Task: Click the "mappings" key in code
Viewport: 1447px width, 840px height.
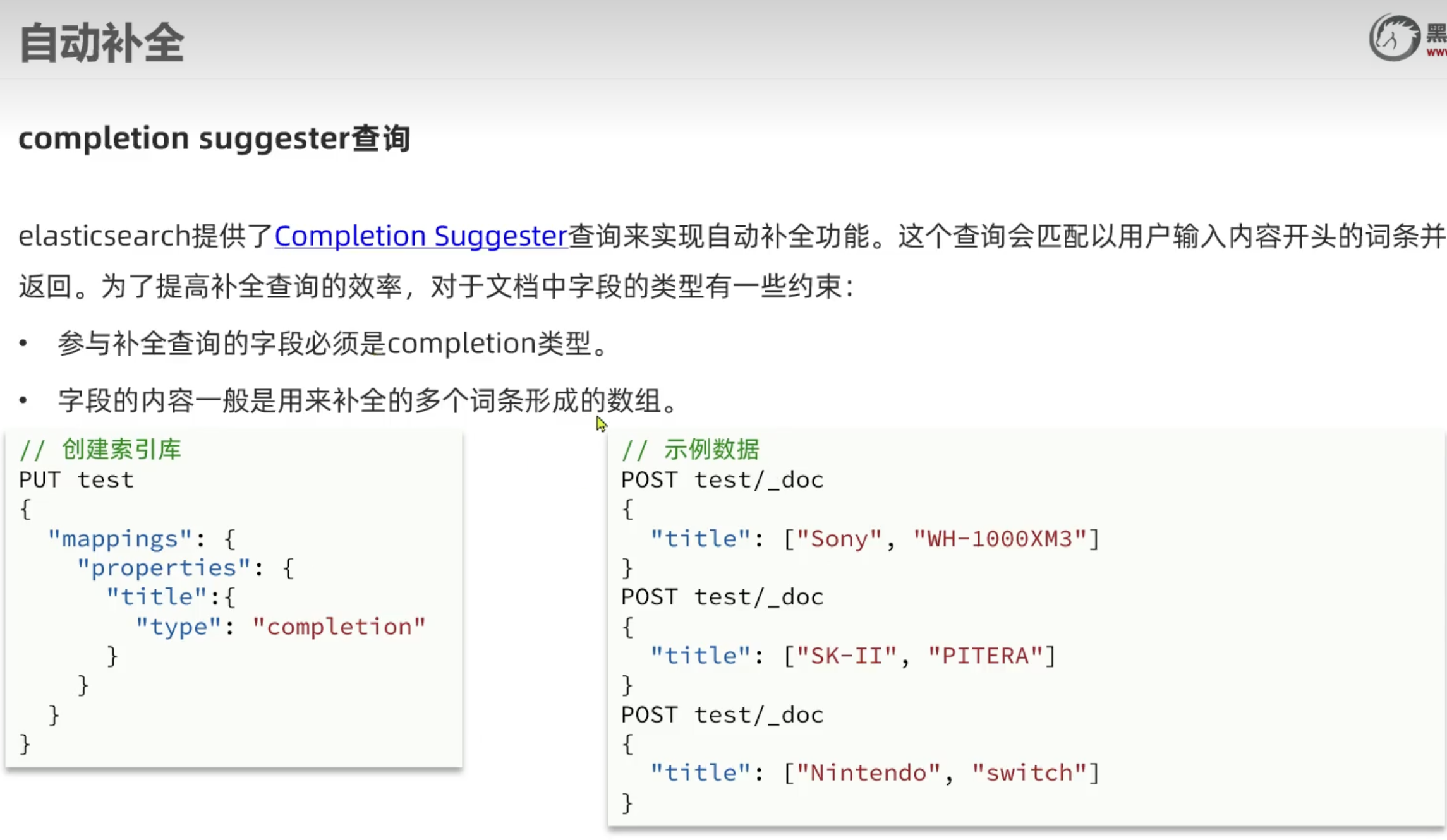Action: tap(119, 539)
